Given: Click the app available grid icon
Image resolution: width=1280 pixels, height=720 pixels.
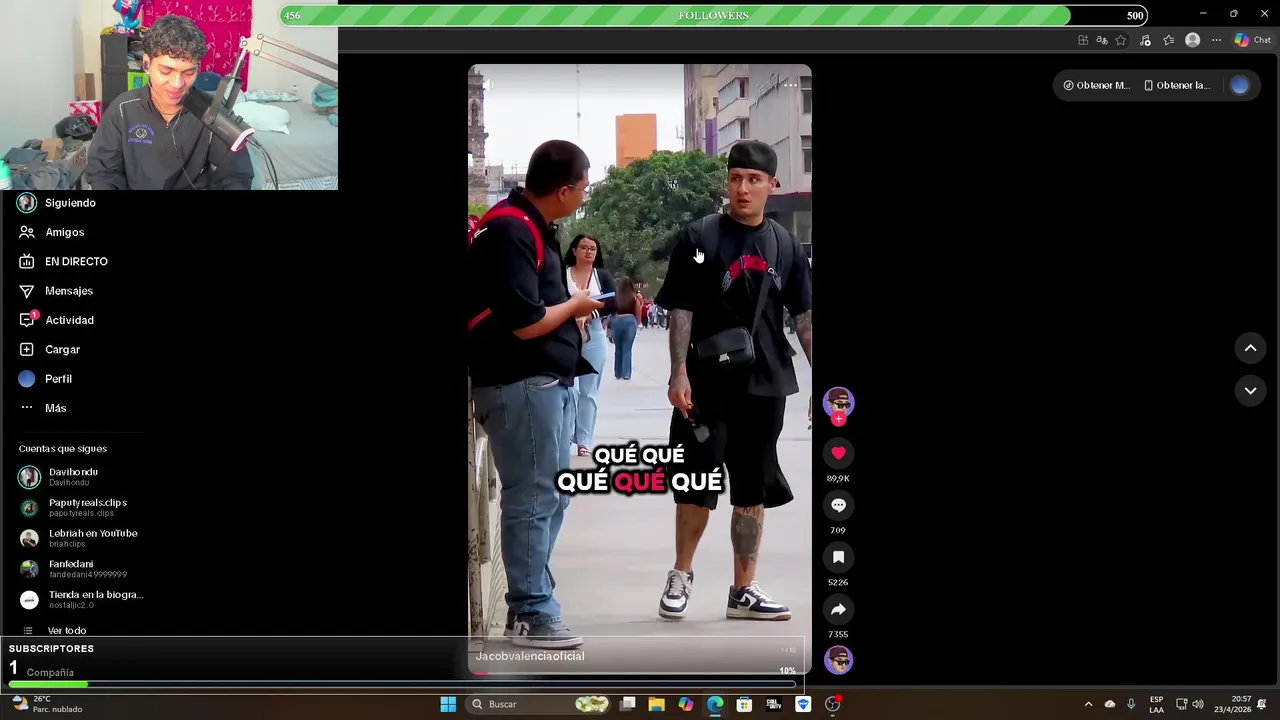Looking at the screenshot, I should 1083,40.
